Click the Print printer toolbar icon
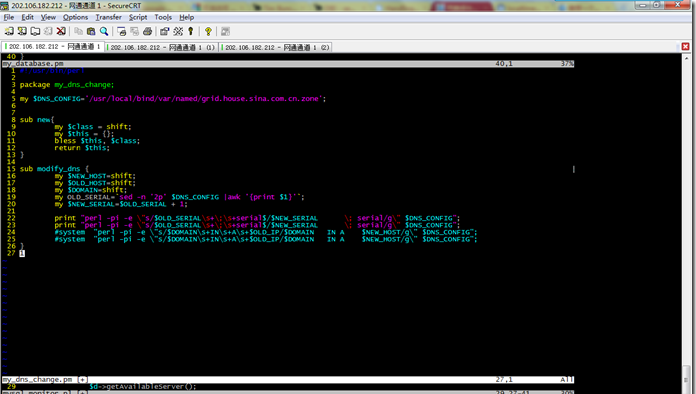This screenshot has width=696, height=394. click(x=147, y=31)
